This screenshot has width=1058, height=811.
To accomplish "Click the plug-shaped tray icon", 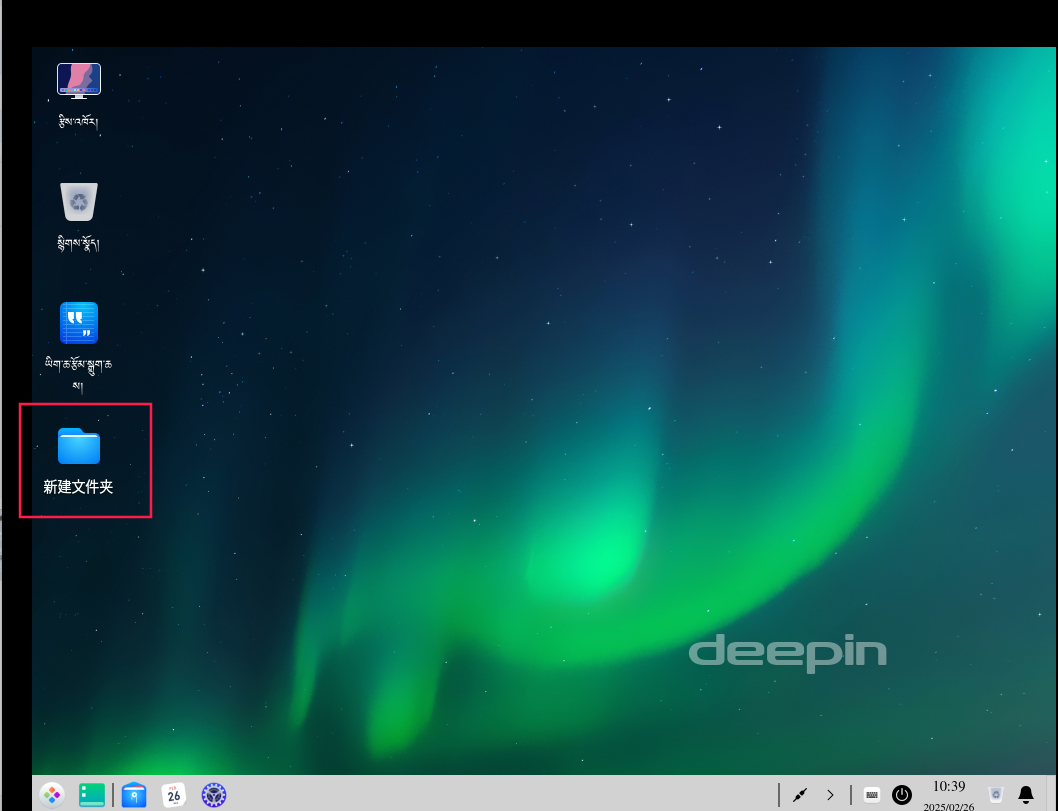I will pyautogui.click(x=799, y=795).
